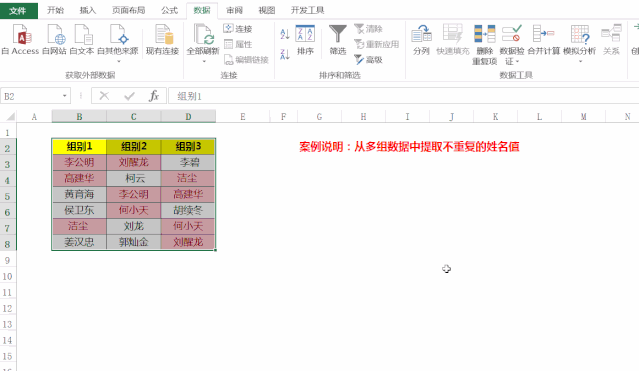The height and width of the screenshot is (371, 639).
Task: Click 编辑链接 edit links
Action: 246,60
